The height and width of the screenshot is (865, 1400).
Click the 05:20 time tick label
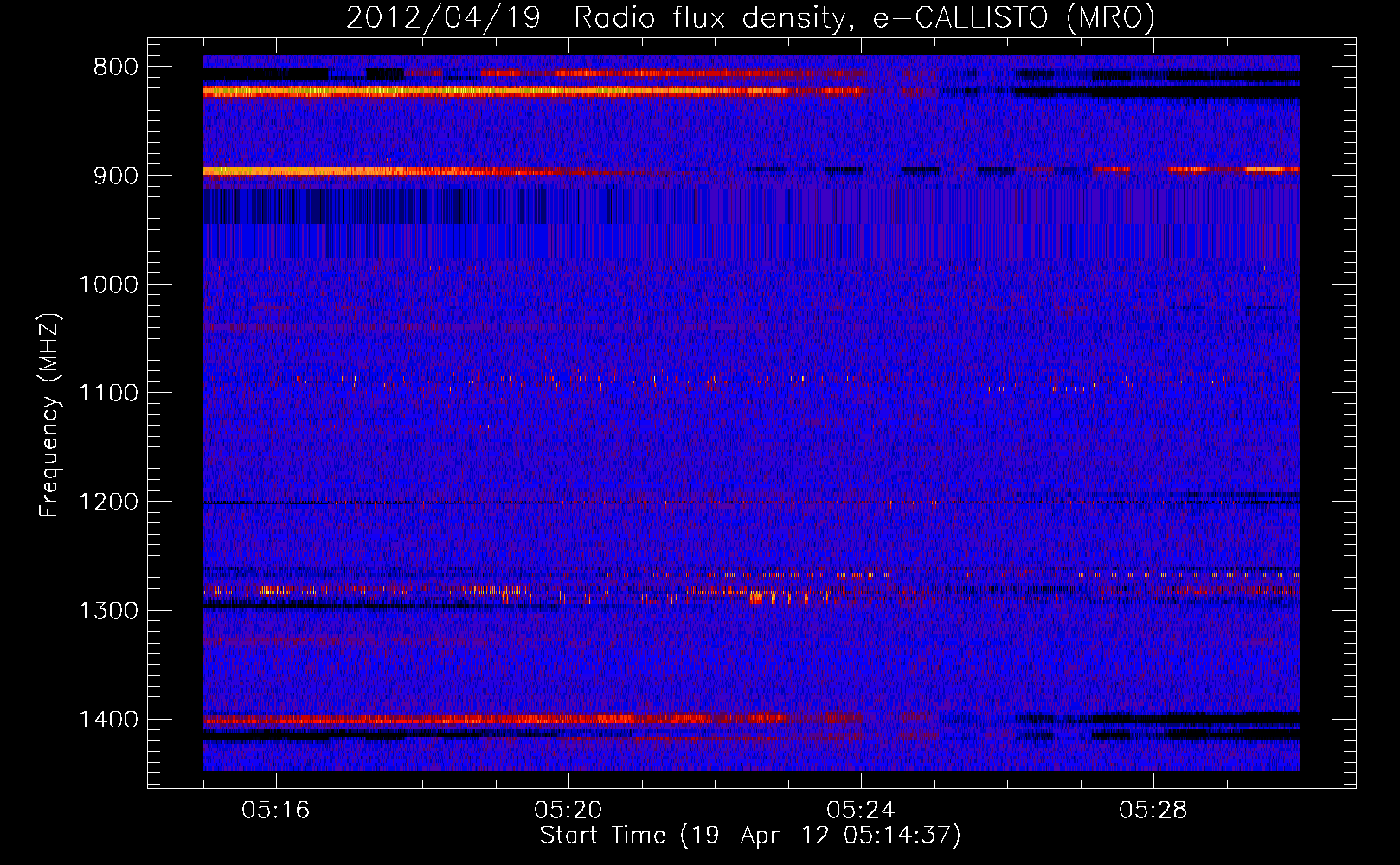(x=568, y=811)
